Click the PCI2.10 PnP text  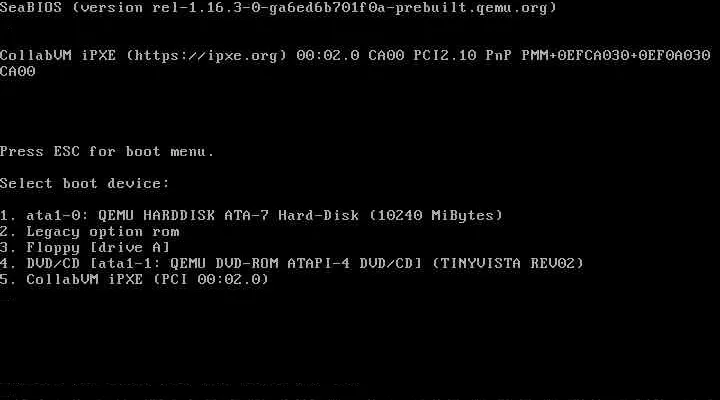point(462,56)
